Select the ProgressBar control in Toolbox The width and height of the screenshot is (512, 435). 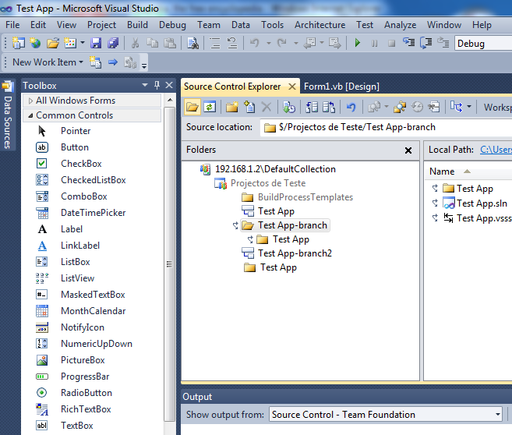85,376
